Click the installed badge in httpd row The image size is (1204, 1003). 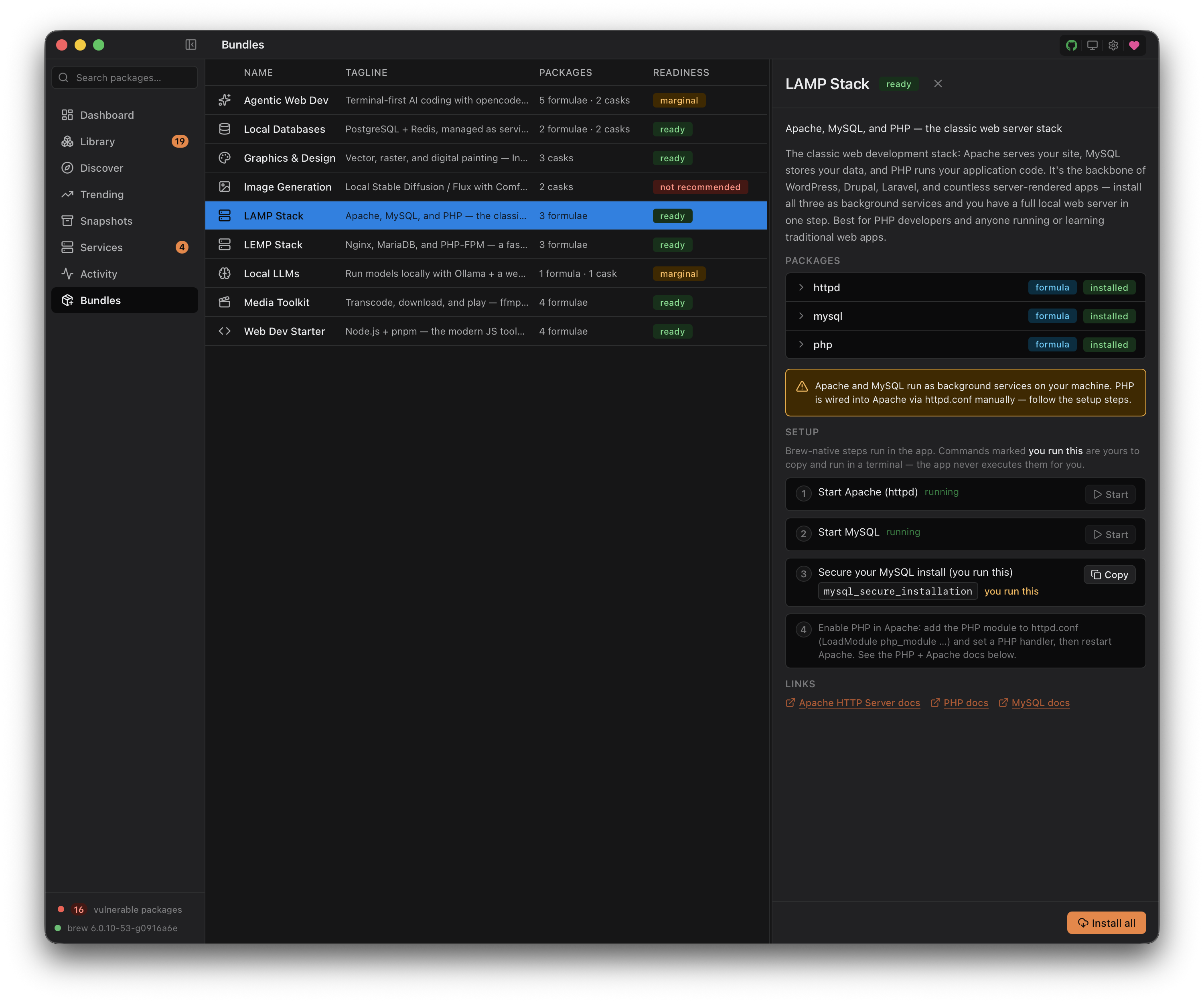pyautogui.click(x=1109, y=287)
